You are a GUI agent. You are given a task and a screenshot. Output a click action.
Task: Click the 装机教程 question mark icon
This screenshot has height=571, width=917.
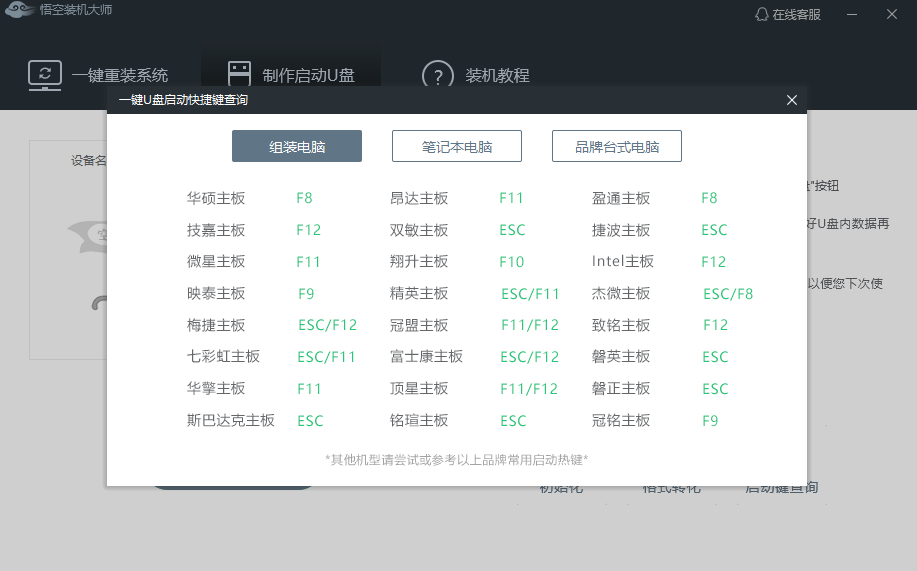[437, 75]
